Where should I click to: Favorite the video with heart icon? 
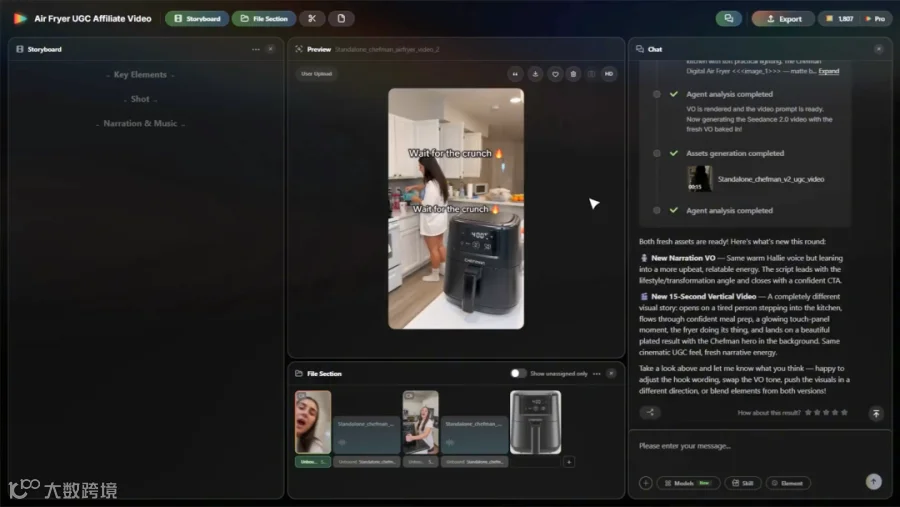(x=554, y=73)
